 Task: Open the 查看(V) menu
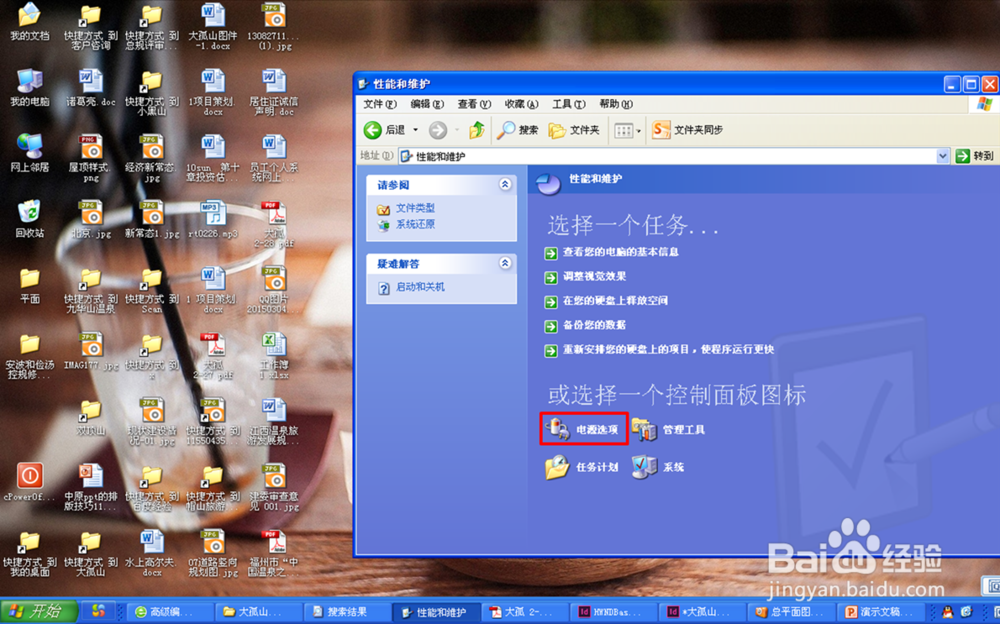pyautogui.click(x=474, y=104)
